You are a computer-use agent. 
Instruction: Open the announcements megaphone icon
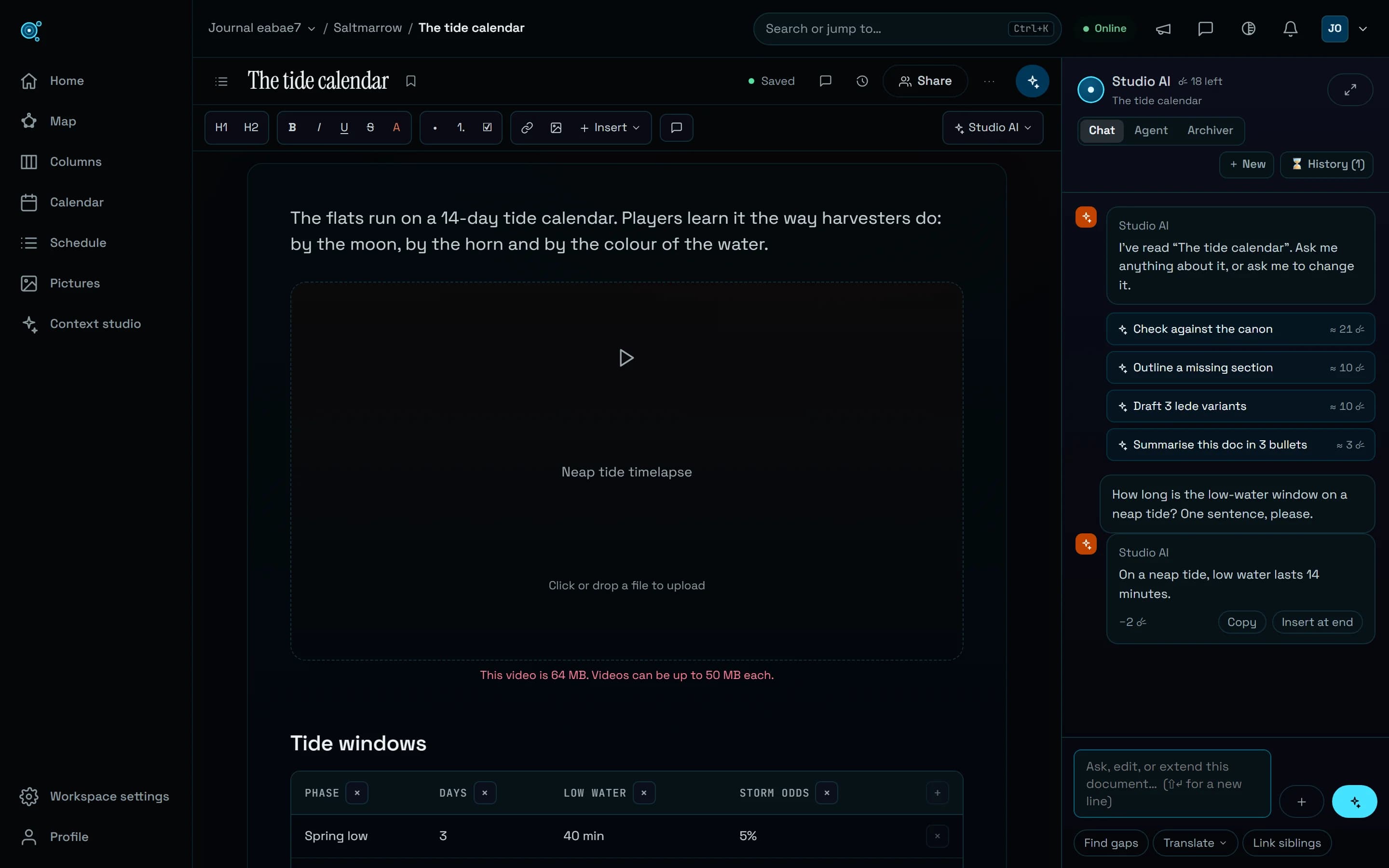pyautogui.click(x=1163, y=29)
